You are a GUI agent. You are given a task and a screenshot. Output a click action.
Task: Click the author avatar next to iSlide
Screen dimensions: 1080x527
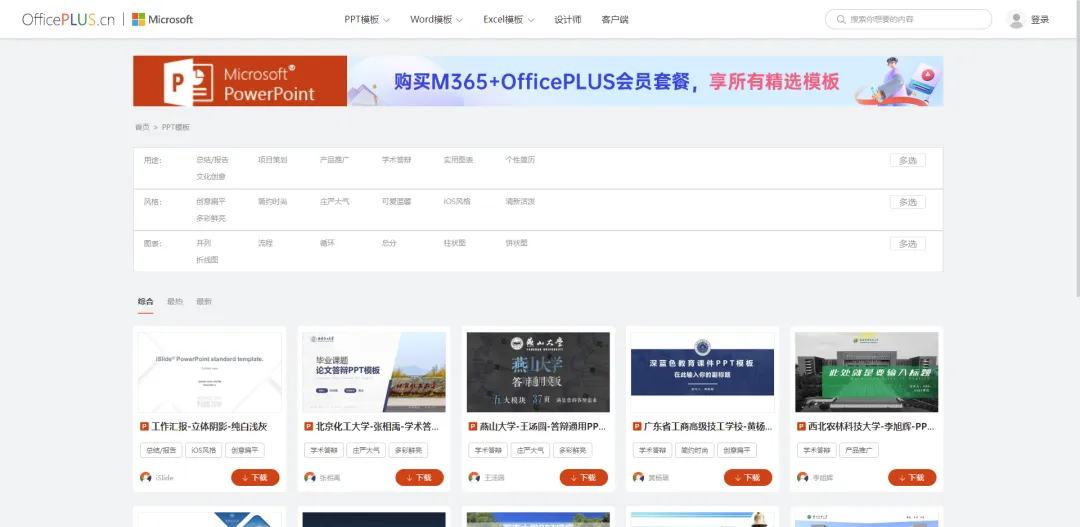[145, 477]
